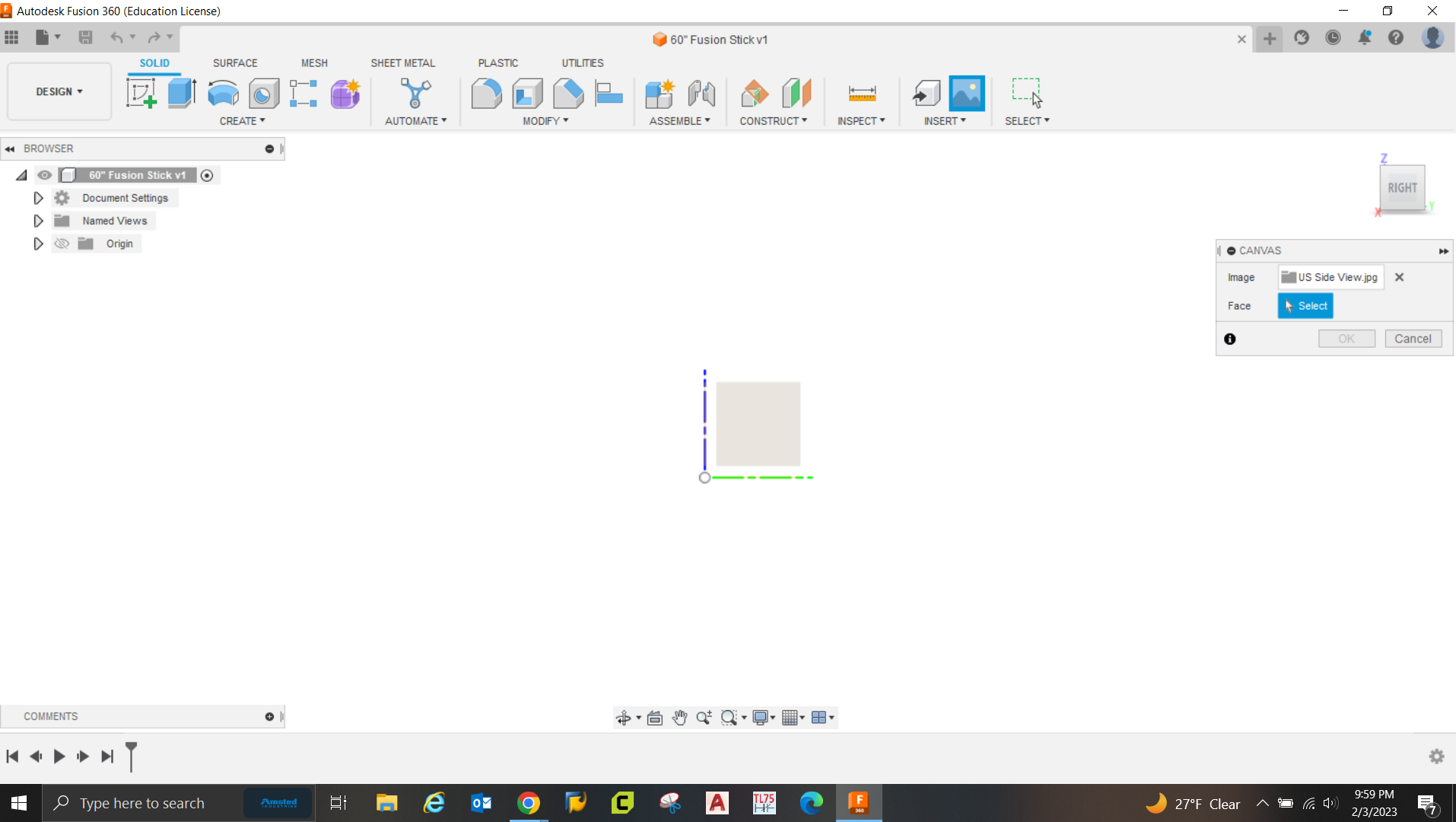Open the Create Form tool
Screen dimensions: 1456x822
(x=345, y=92)
